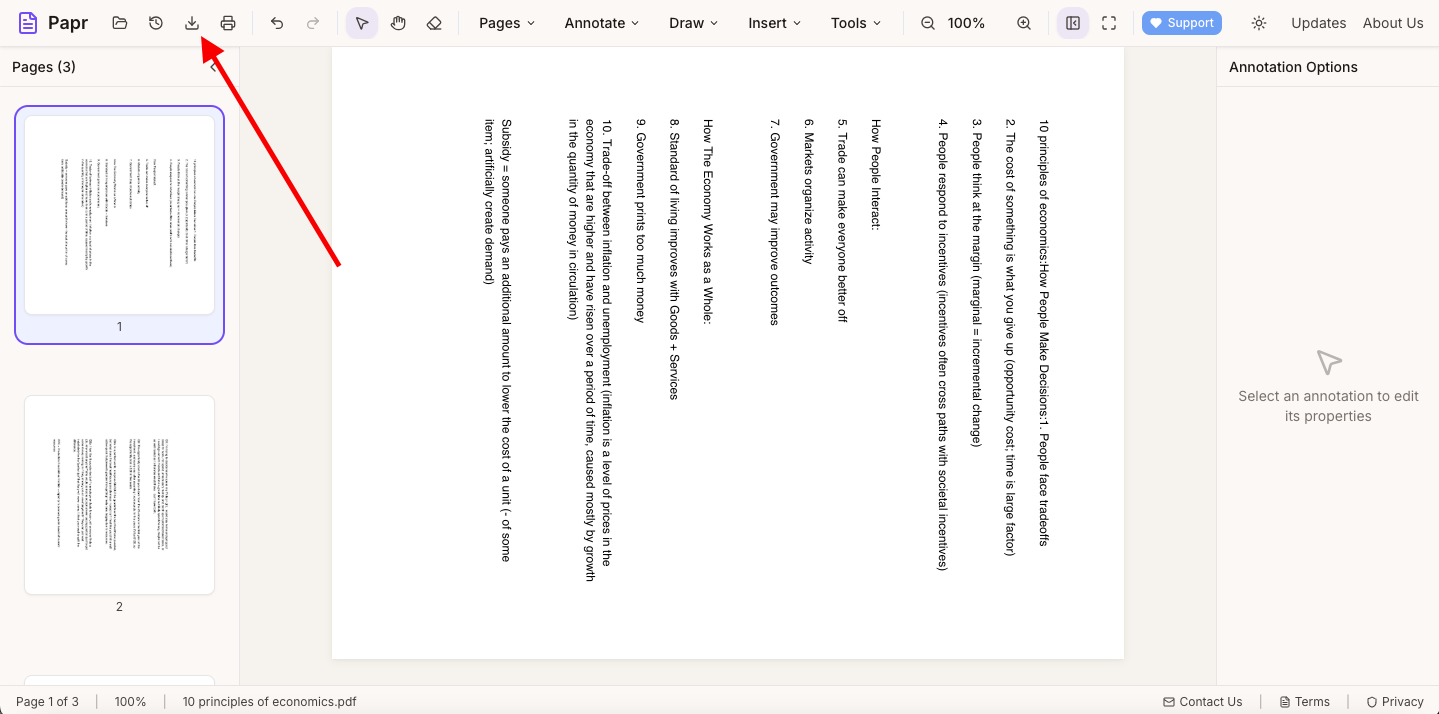This screenshot has width=1439, height=714.
Task: Enter fullscreen viewing mode
Action: [x=1108, y=22]
